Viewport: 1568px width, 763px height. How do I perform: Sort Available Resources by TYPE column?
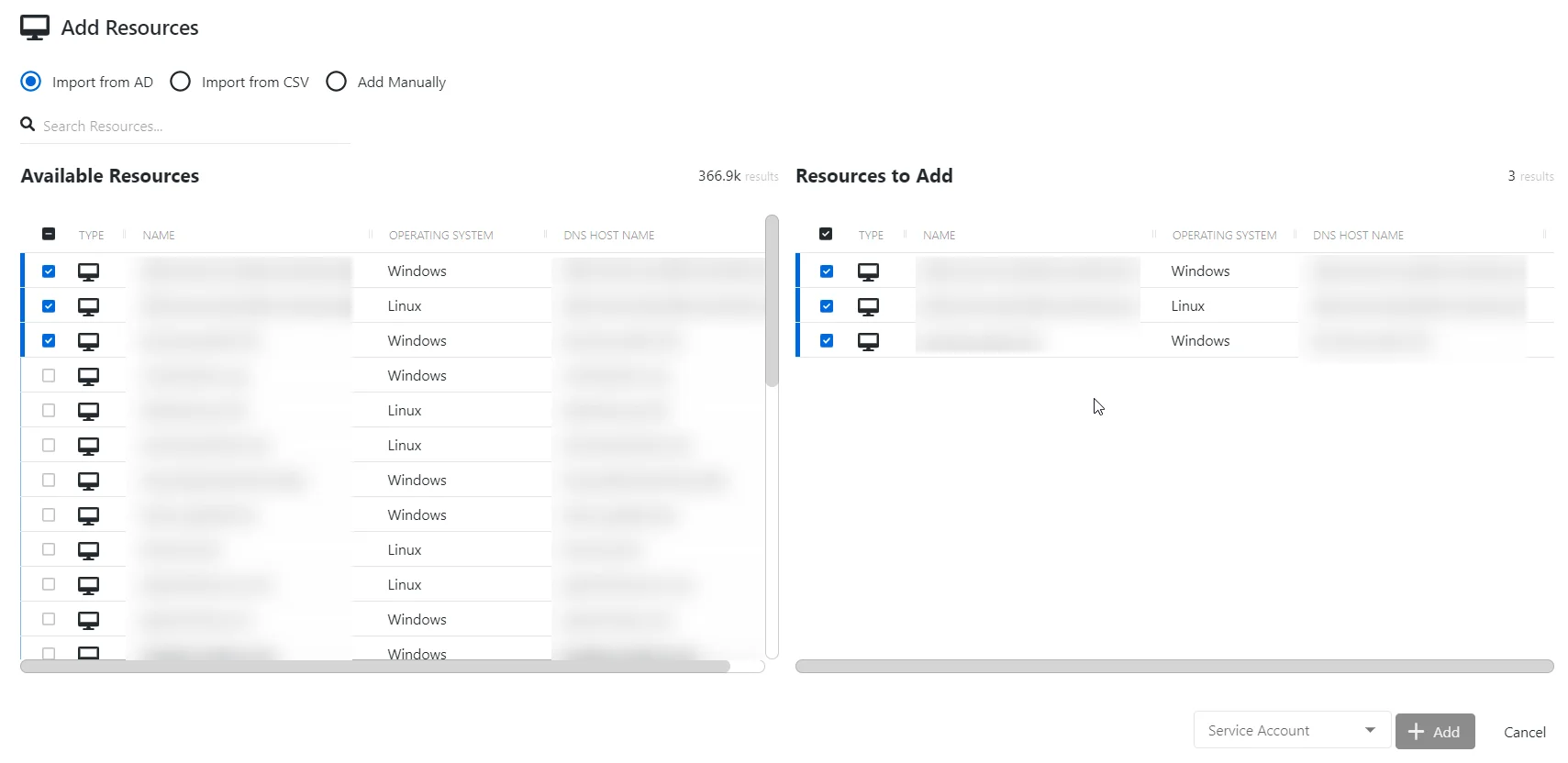[x=91, y=236]
